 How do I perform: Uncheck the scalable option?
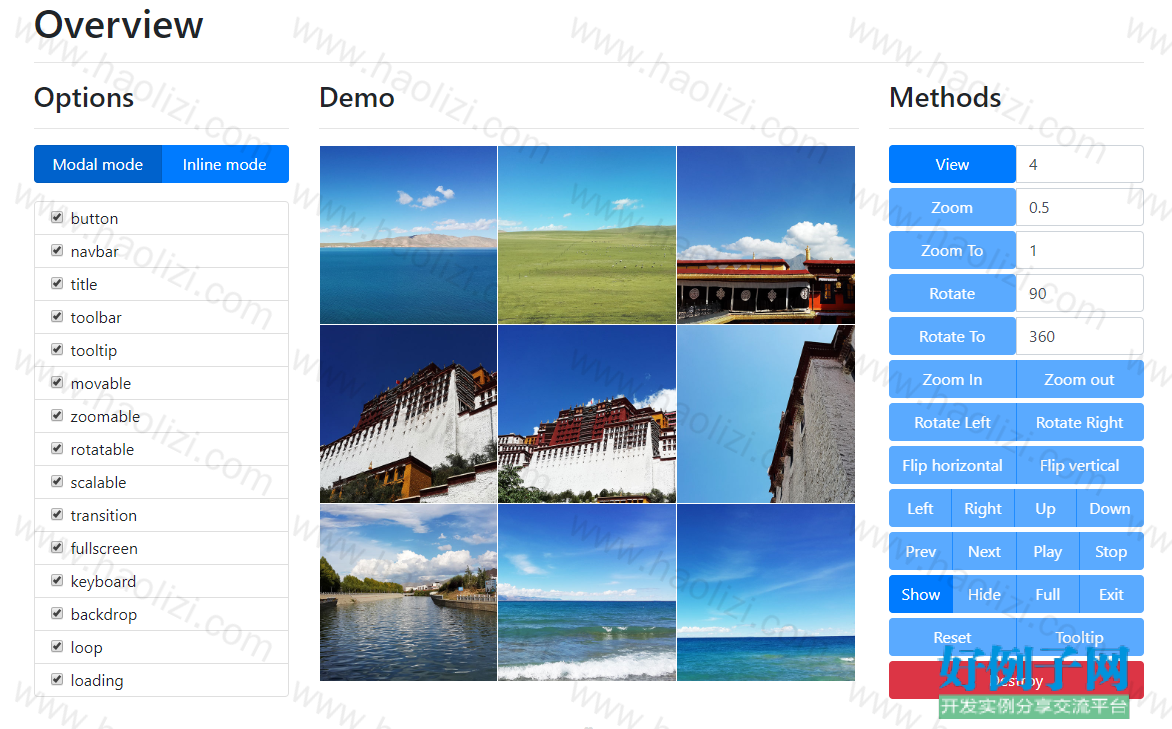[x=57, y=482]
